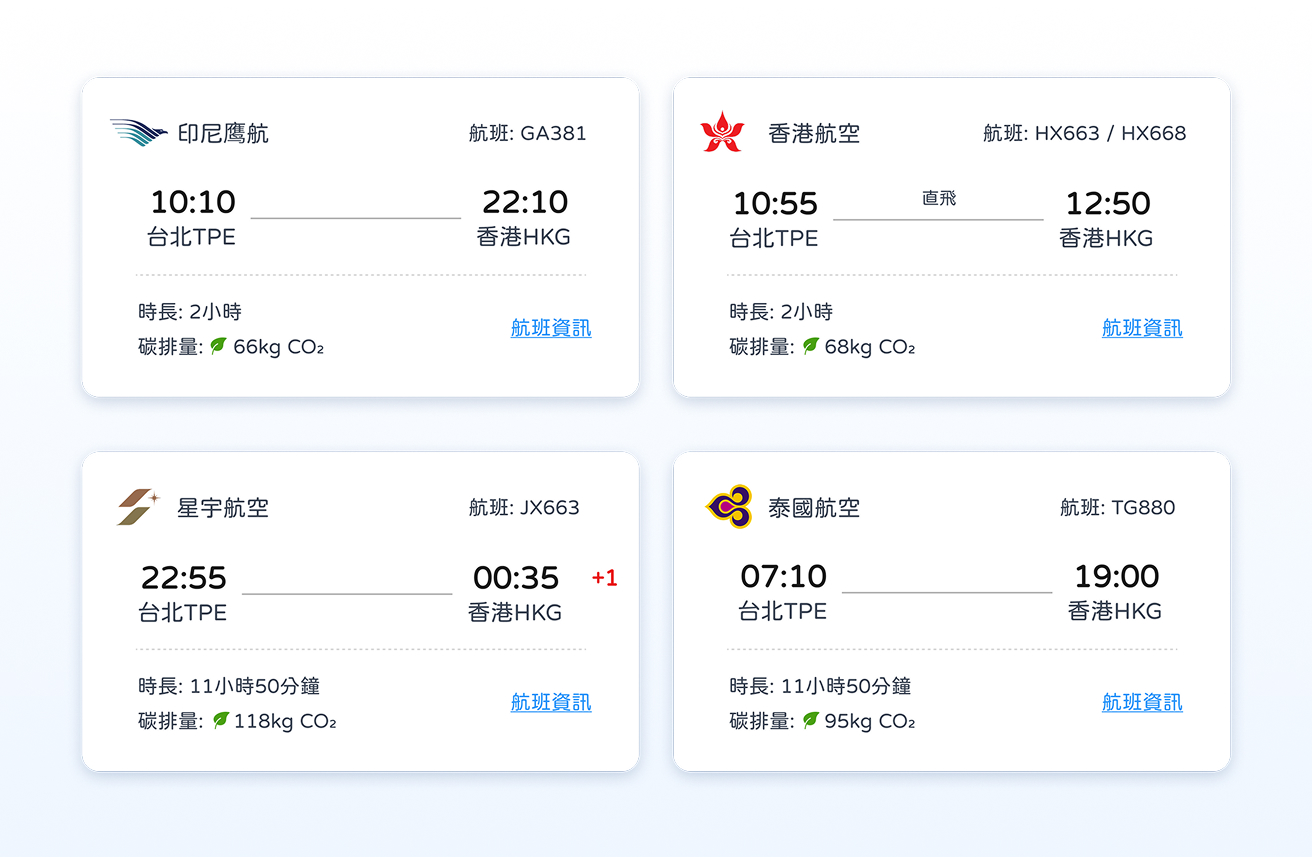
Task: Click the green leaf icon next to 66kg CO₂
Action: coord(218,346)
